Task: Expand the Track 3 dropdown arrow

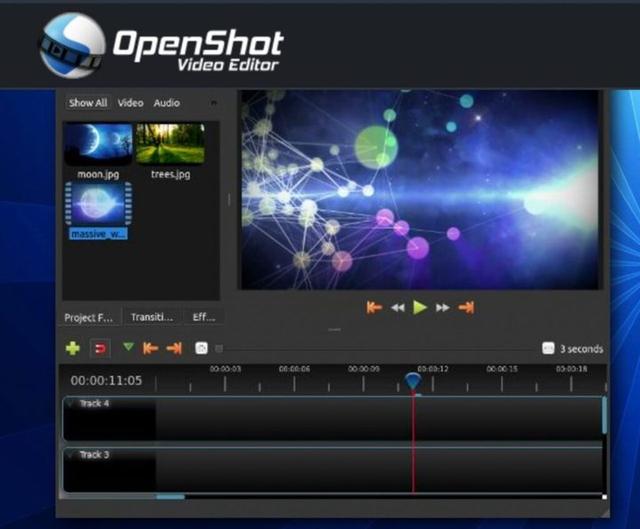Action: [70, 454]
